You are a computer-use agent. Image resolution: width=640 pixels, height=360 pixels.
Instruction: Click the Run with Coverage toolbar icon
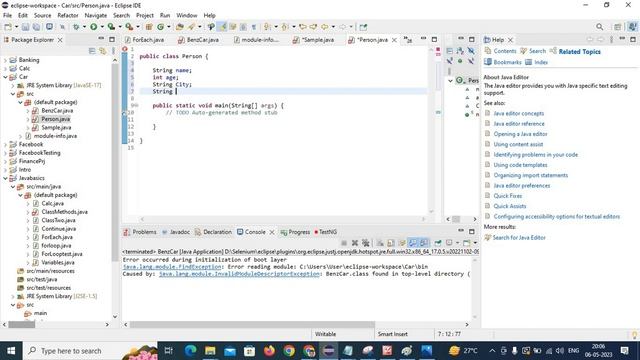point(111,27)
